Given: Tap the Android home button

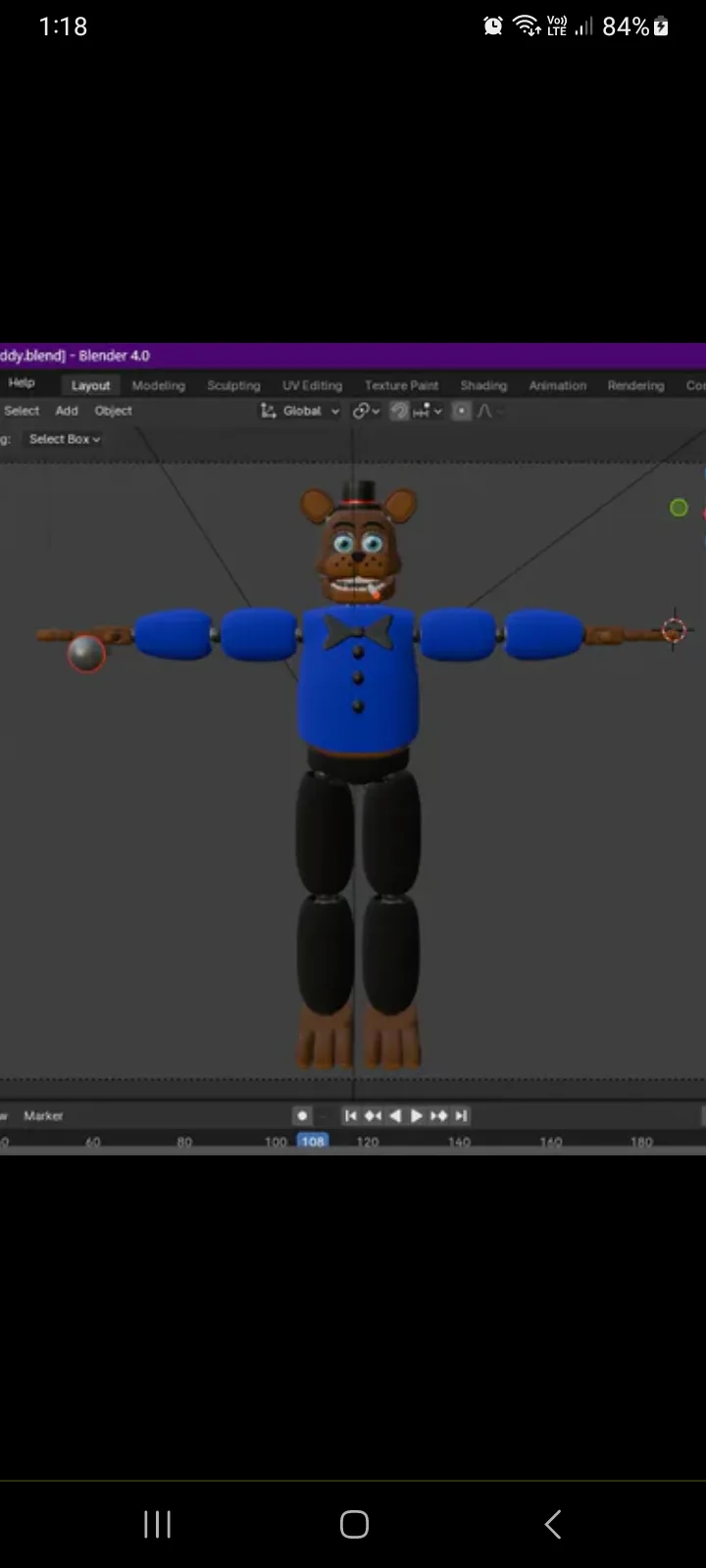Looking at the screenshot, I should pyautogui.click(x=354, y=1524).
